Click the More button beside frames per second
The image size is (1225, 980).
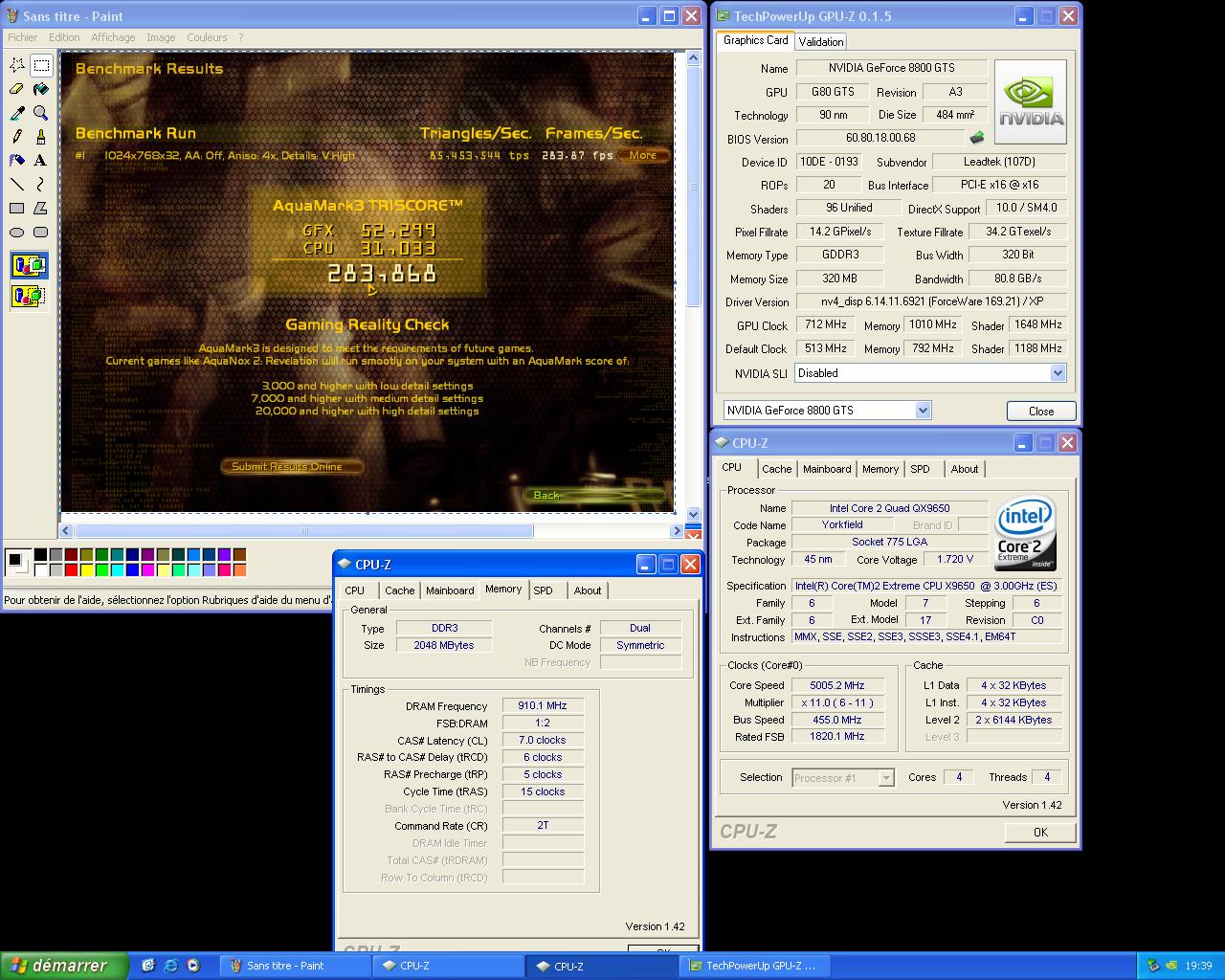click(643, 155)
